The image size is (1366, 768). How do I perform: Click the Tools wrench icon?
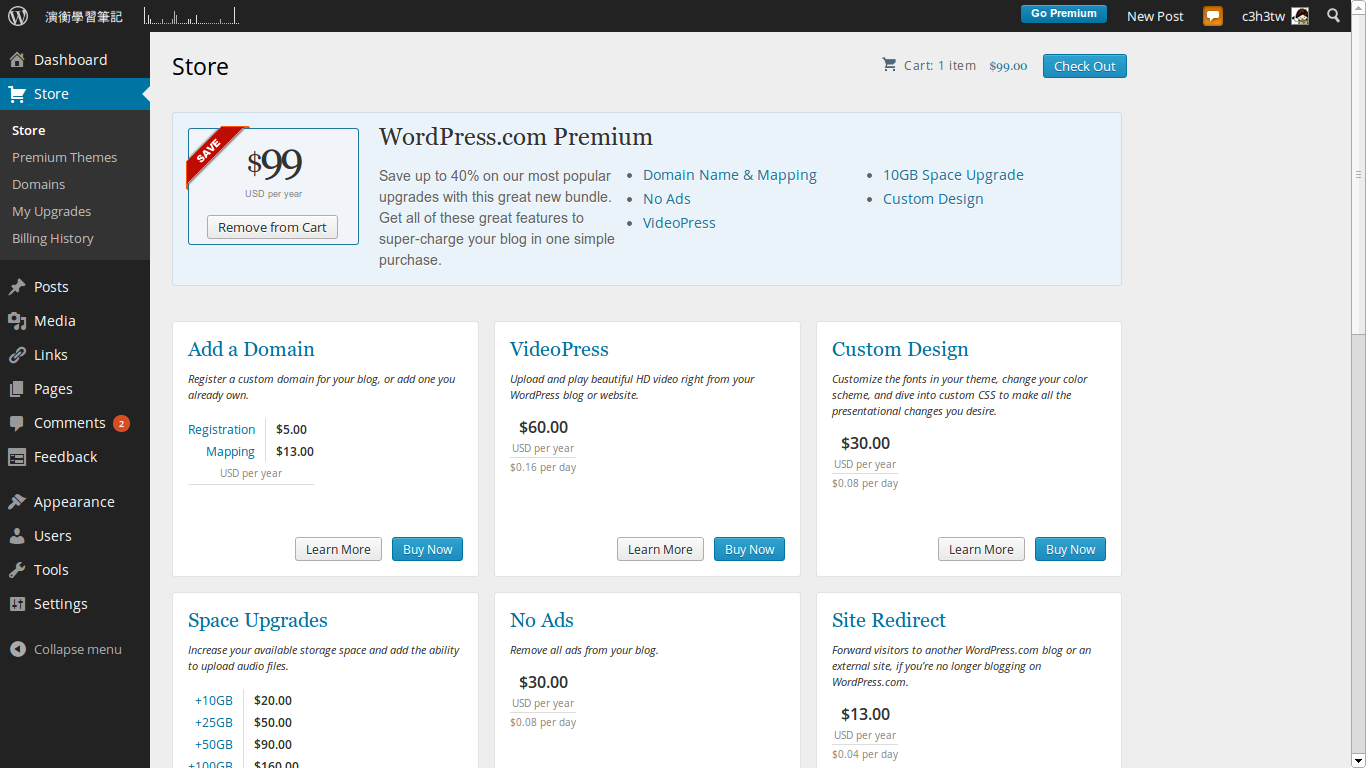(x=17, y=570)
